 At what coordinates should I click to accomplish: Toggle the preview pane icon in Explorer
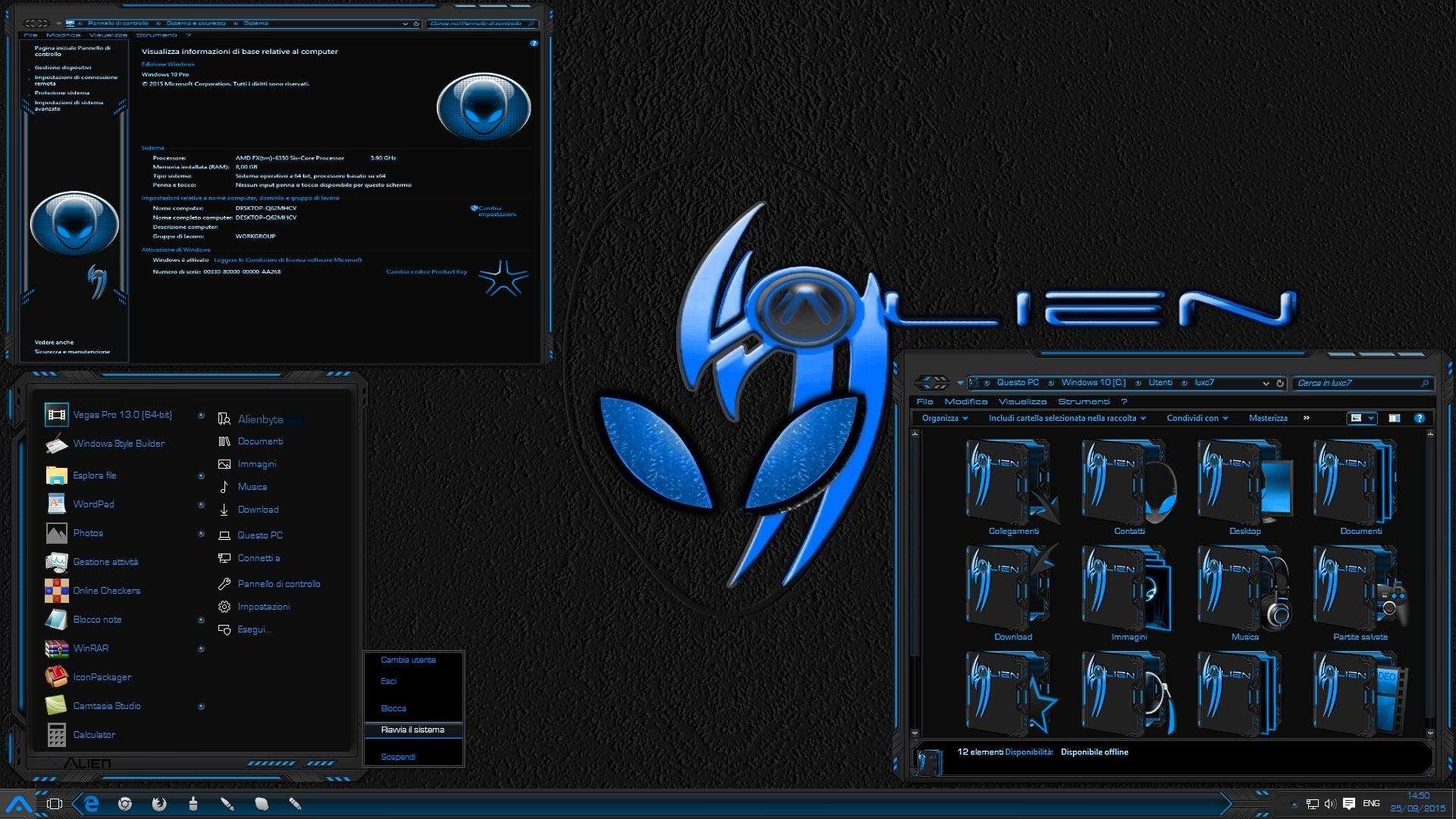1394,418
